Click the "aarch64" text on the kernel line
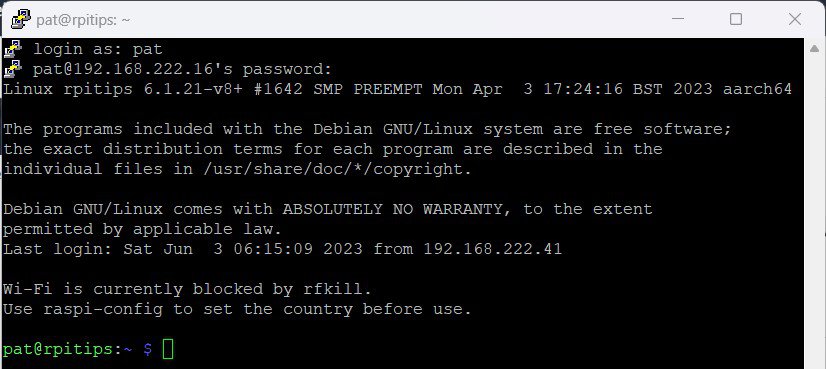Screen dimensions: 826x369 coord(757,89)
